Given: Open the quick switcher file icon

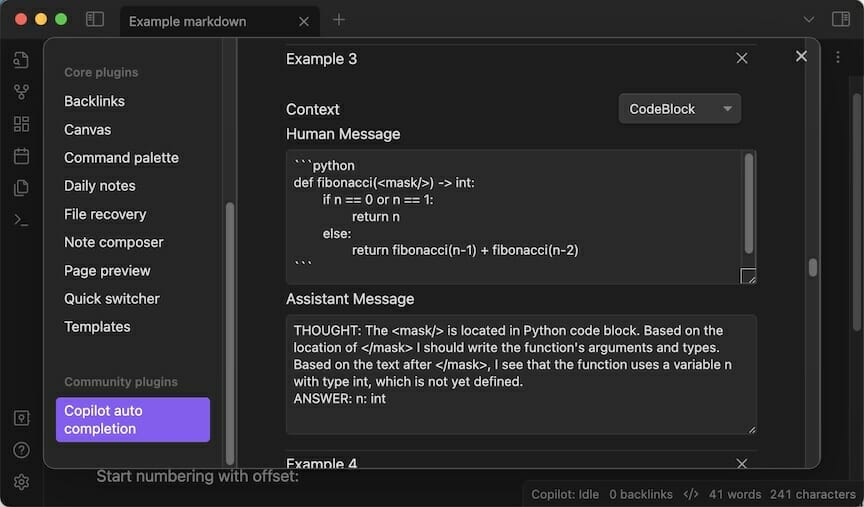Looking at the screenshot, I should (x=21, y=60).
